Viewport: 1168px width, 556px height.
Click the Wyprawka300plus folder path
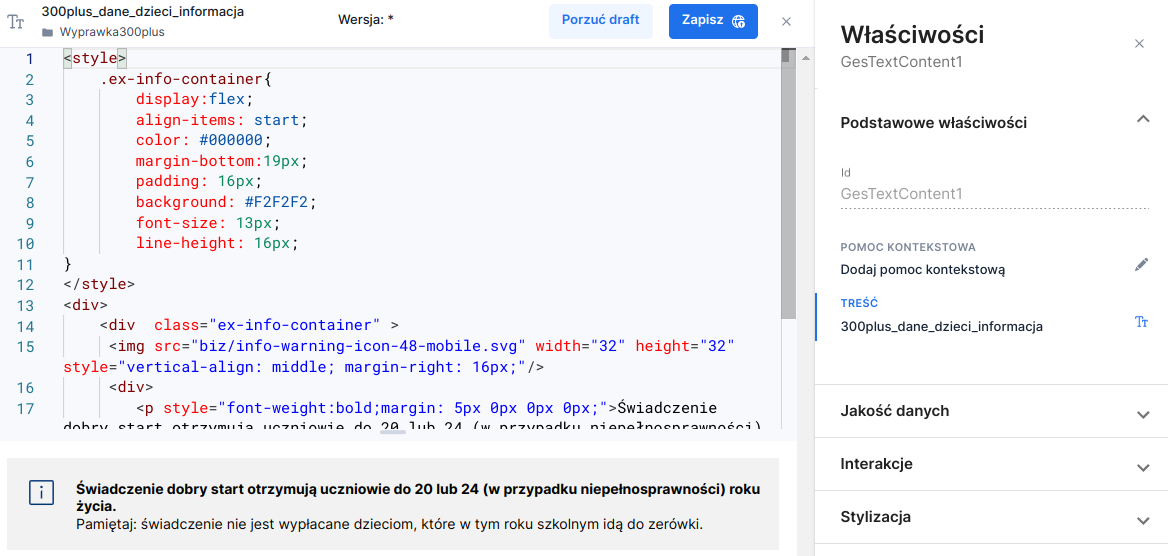[x=112, y=32]
